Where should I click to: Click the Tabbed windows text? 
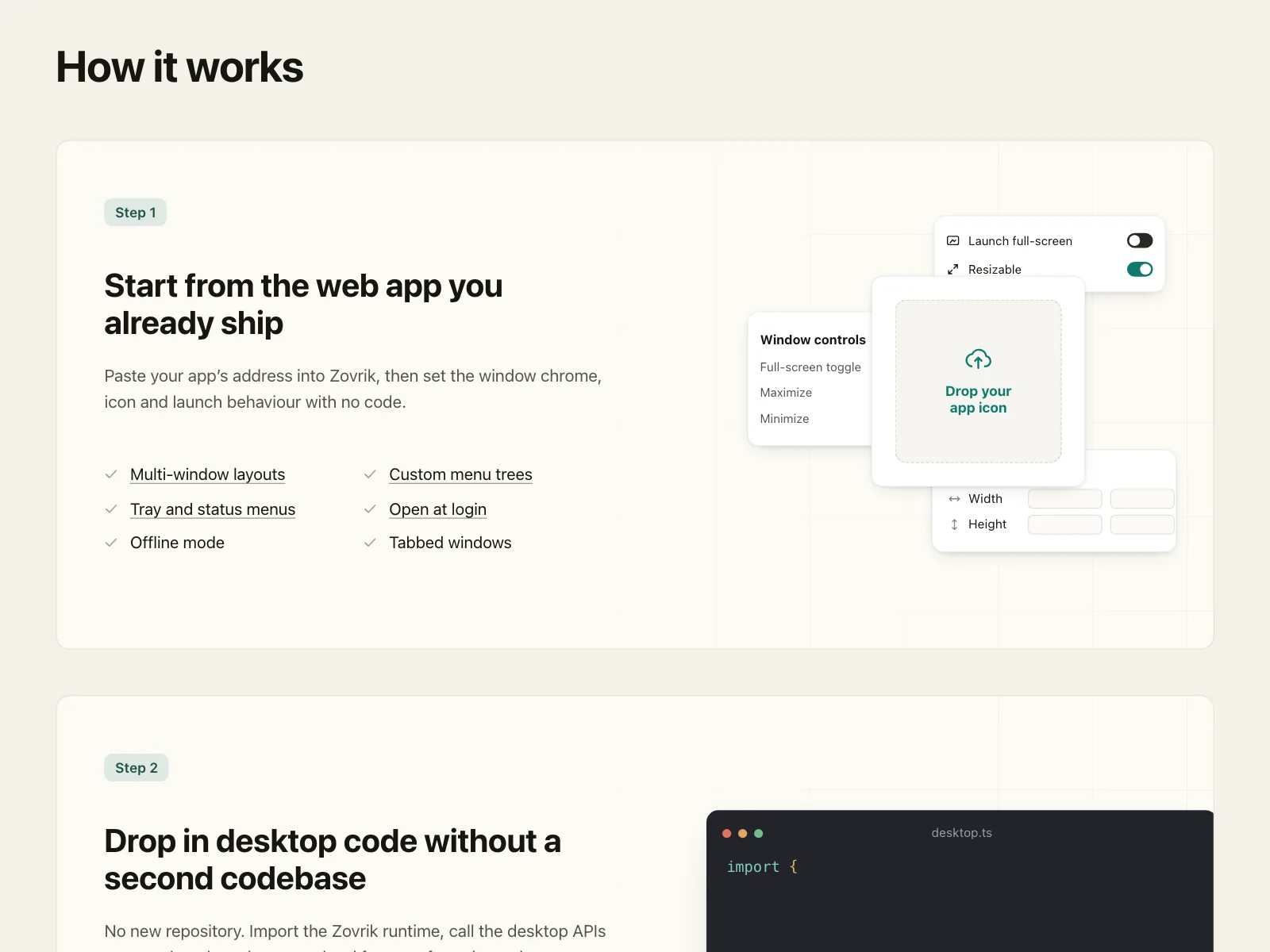point(450,543)
